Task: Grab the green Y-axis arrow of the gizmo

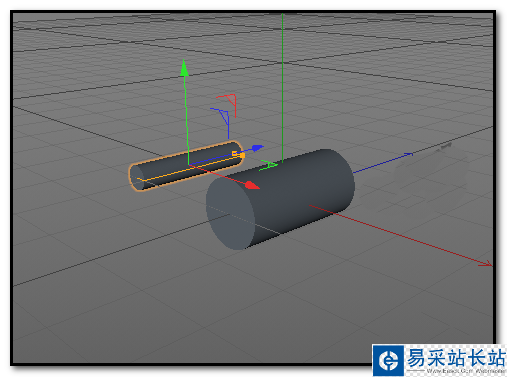Action: click(x=184, y=68)
